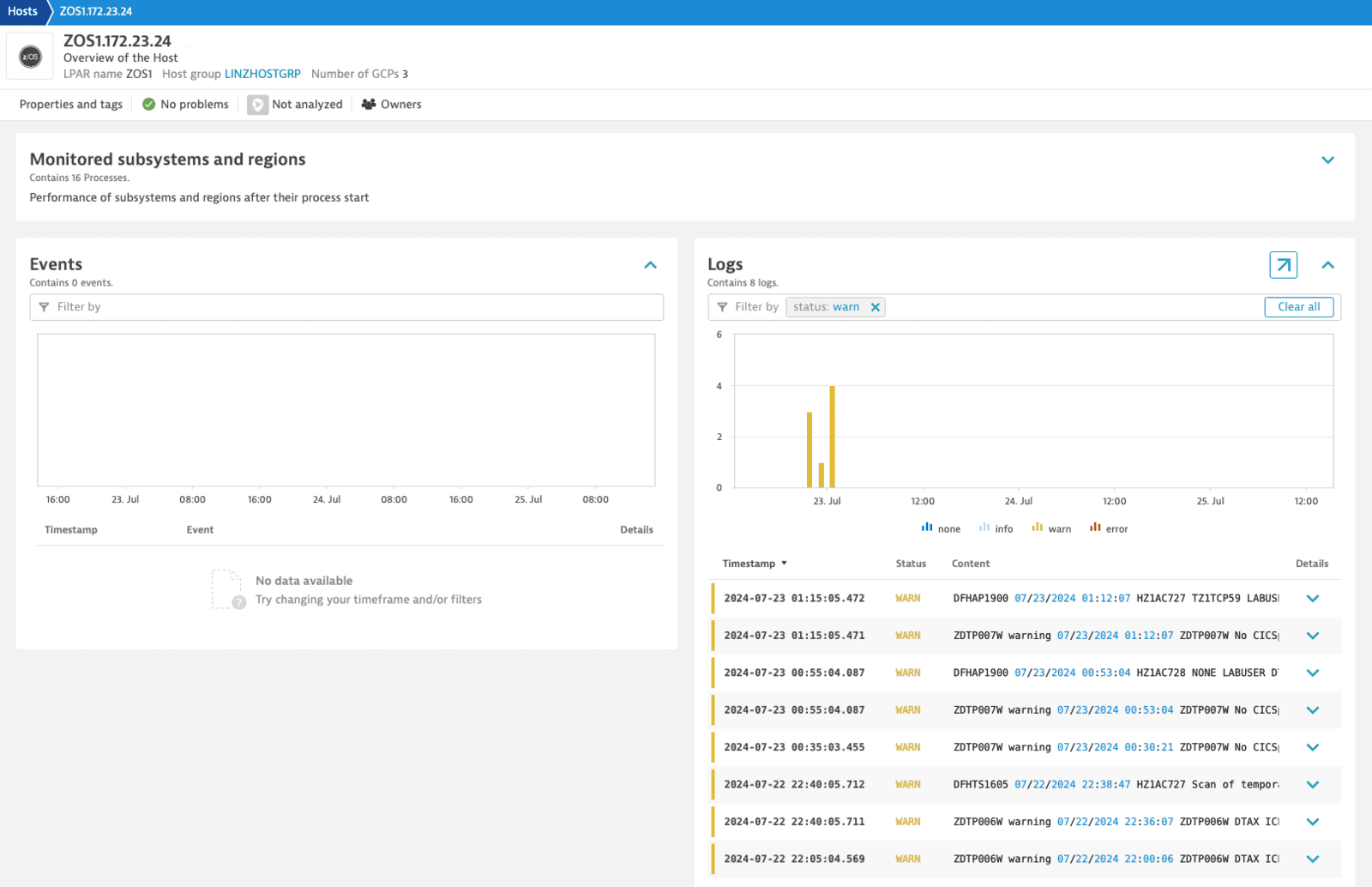Toggle the info series in the legend
The height and width of the screenshot is (887, 1372).
[x=996, y=528]
